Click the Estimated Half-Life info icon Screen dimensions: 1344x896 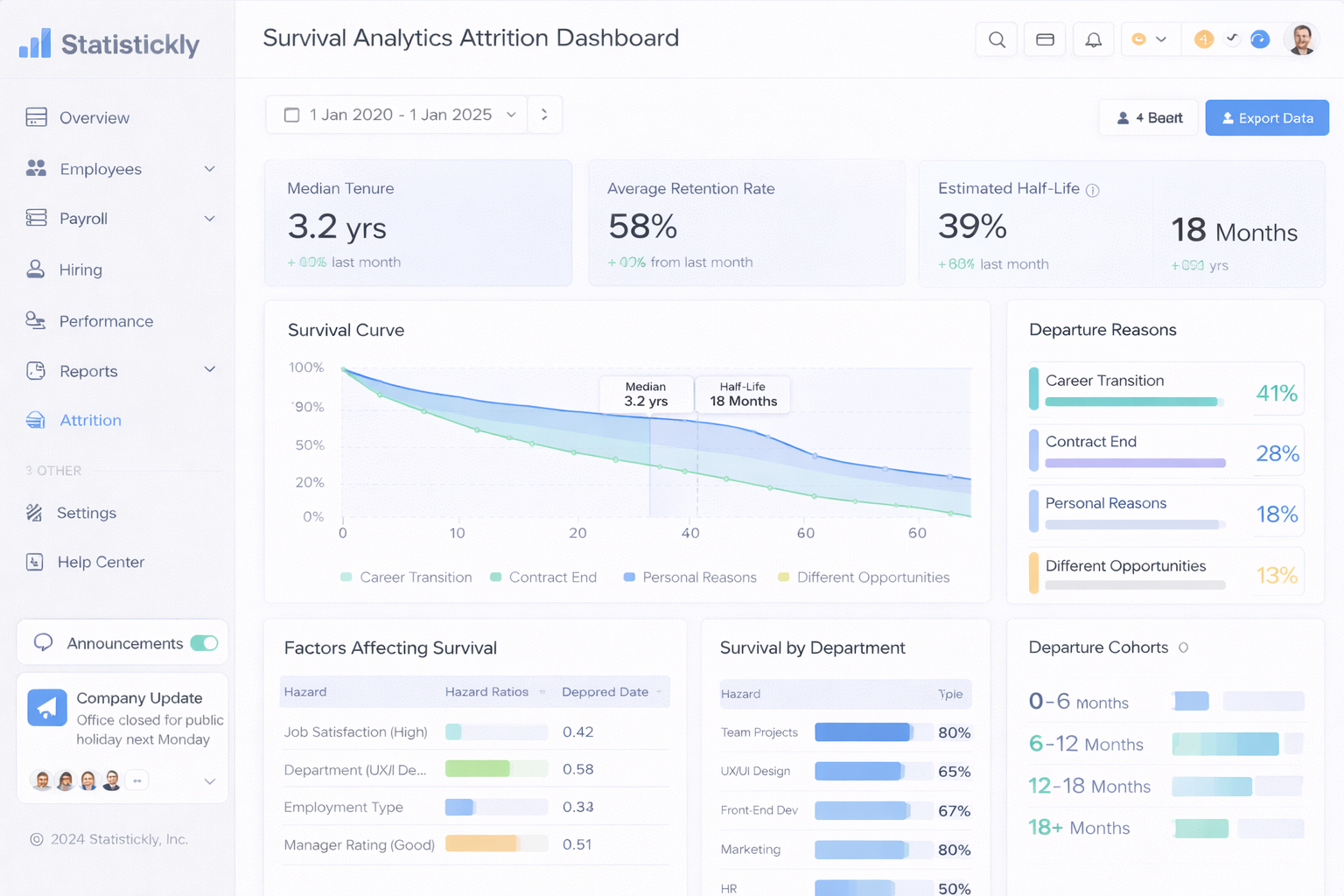(x=1093, y=190)
